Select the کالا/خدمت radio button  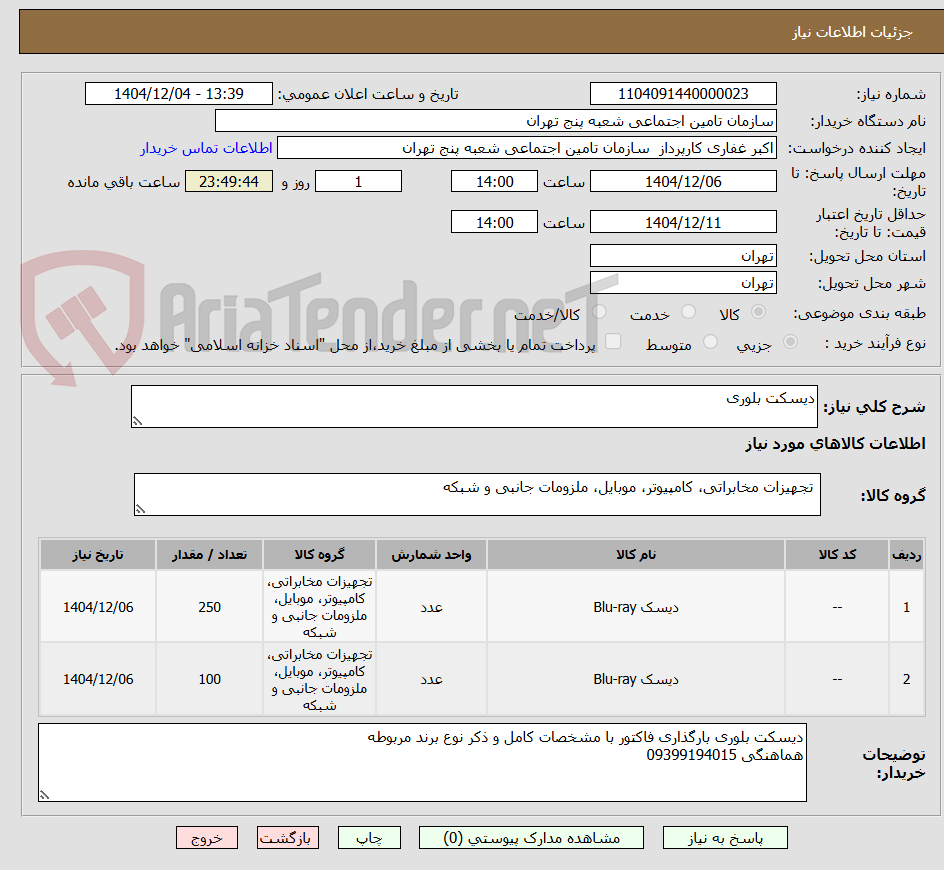pos(600,312)
